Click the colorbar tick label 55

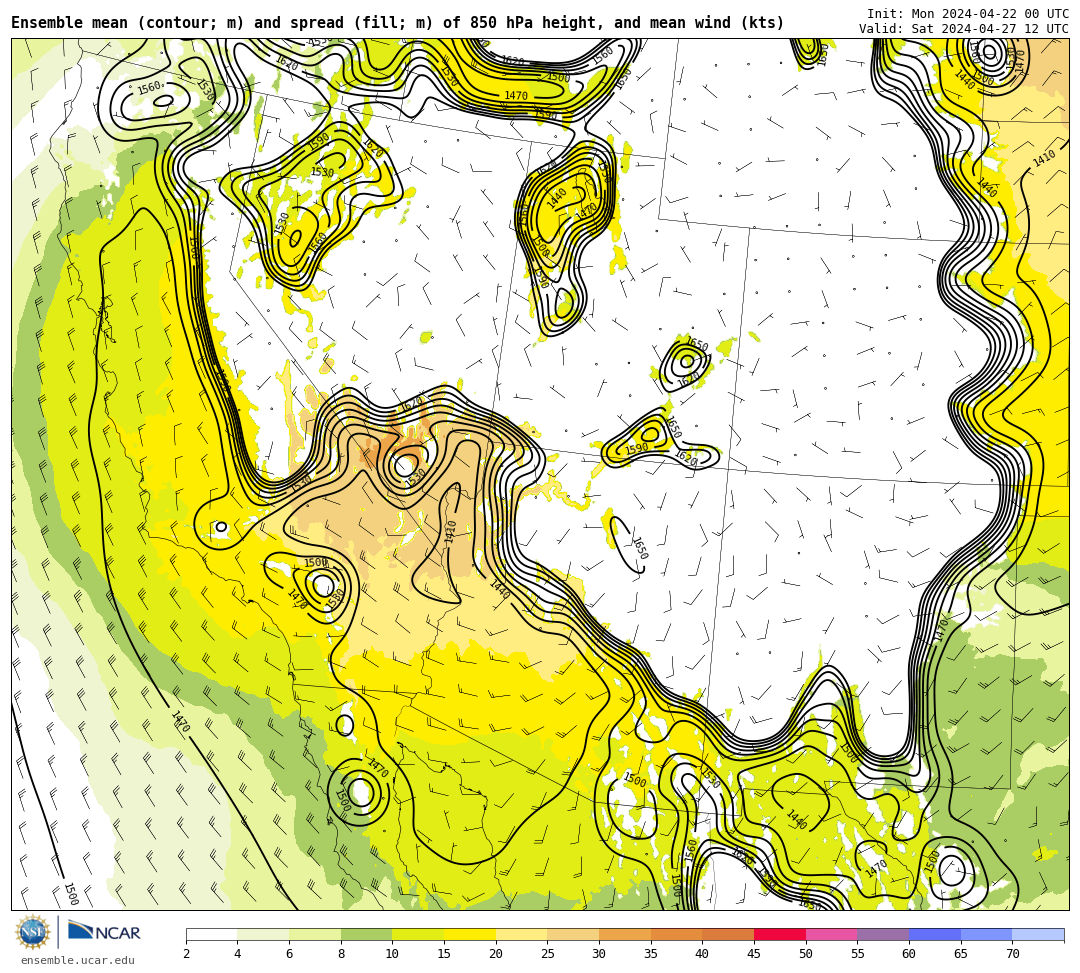858,954
